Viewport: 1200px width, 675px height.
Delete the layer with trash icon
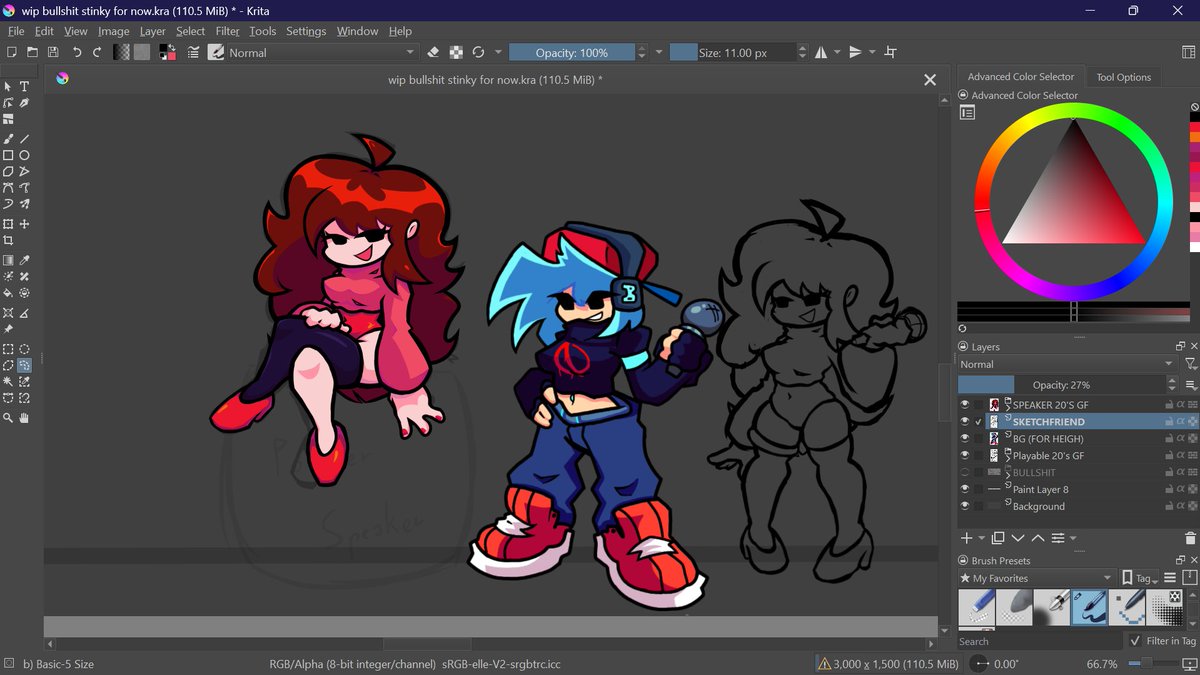pyautogui.click(x=1190, y=538)
